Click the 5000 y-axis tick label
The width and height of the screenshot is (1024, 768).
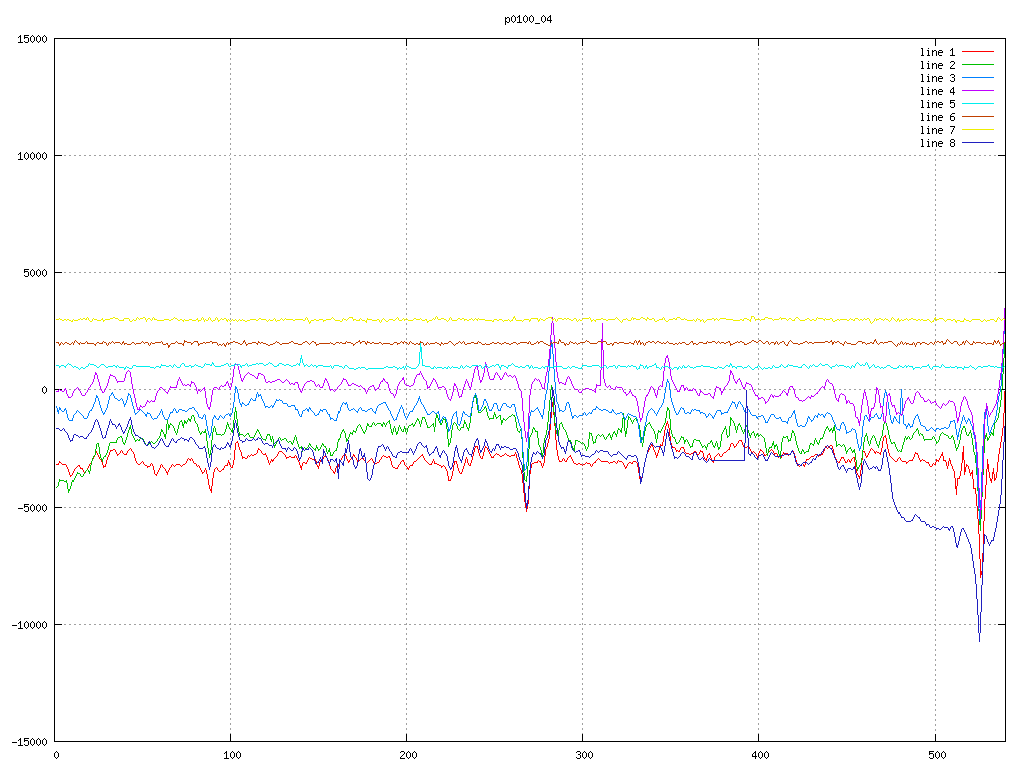(x=35, y=273)
